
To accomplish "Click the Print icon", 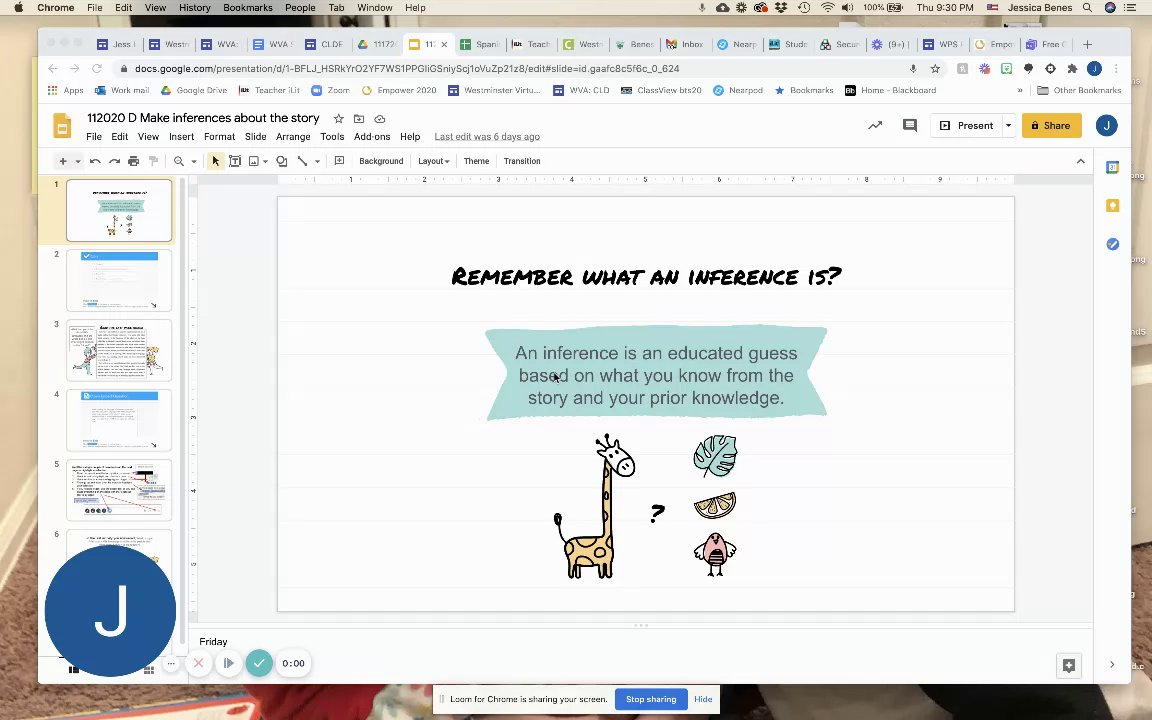I will coord(133,161).
